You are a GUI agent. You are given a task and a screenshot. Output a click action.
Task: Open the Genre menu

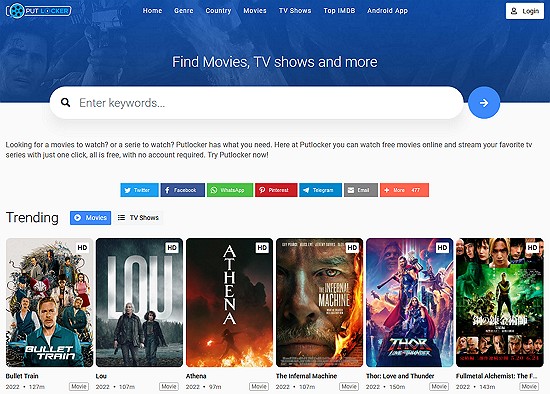[x=183, y=11]
